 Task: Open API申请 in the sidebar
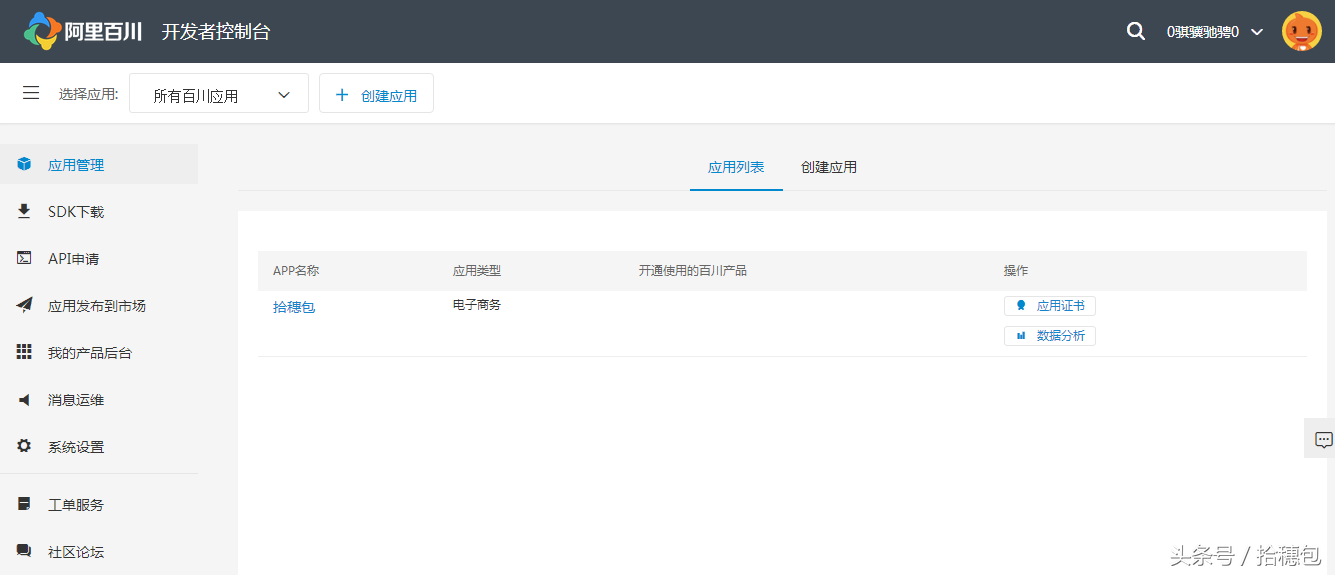click(x=99, y=258)
